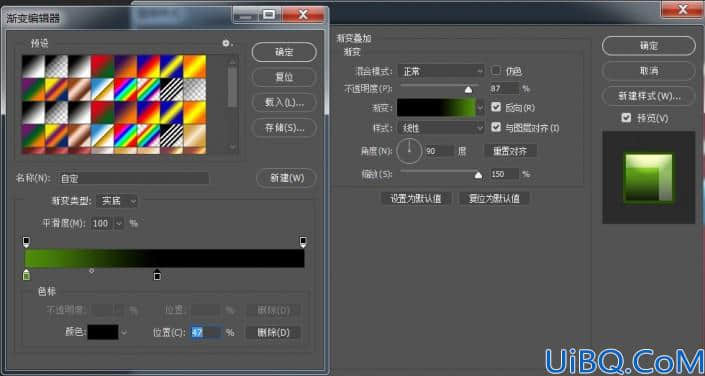Click the 存储(S)... button

click(x=284, y=128)
